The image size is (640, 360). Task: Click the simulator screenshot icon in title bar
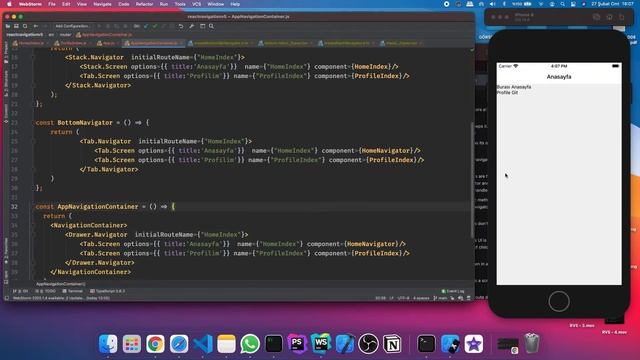(x=596, y=17)
